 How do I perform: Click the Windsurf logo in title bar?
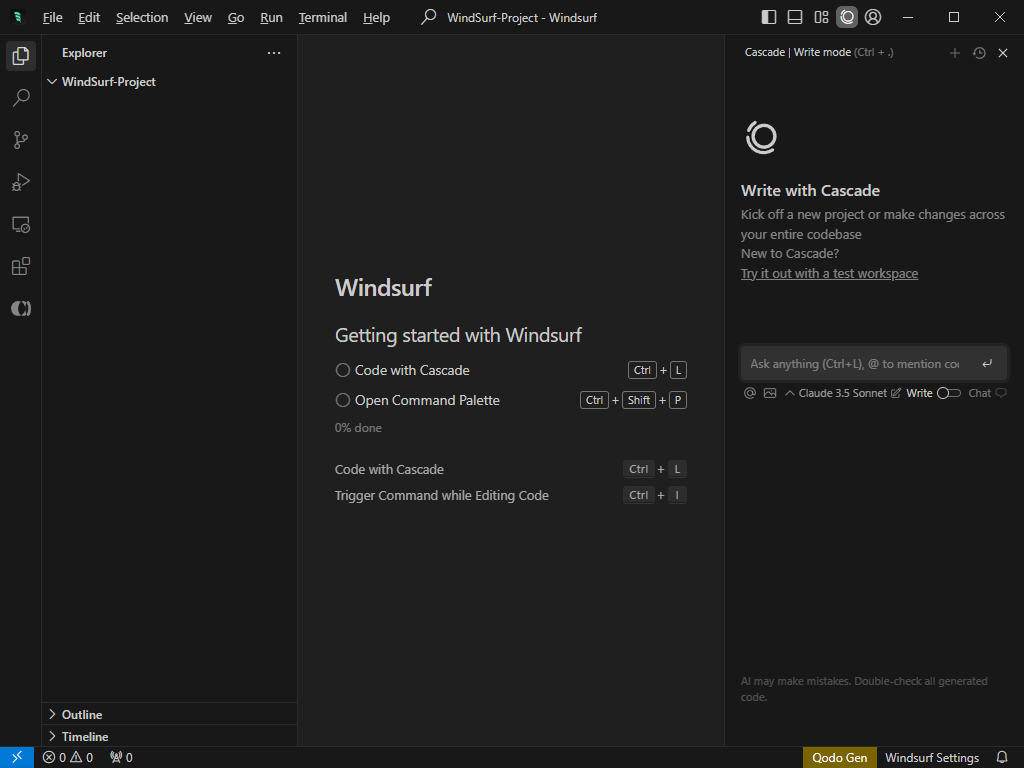click(18, 17)
